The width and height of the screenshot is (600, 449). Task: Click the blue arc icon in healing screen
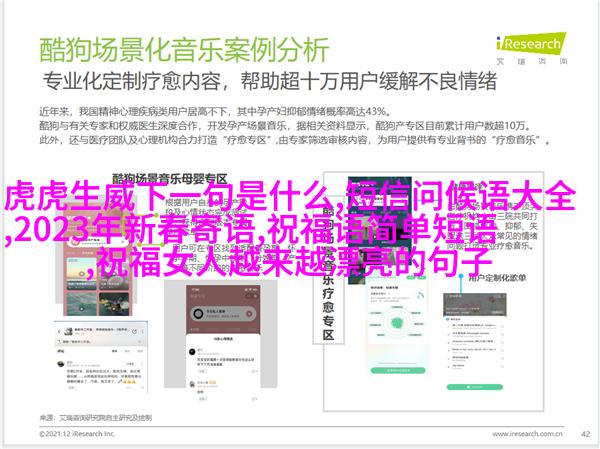click(421, 296)
